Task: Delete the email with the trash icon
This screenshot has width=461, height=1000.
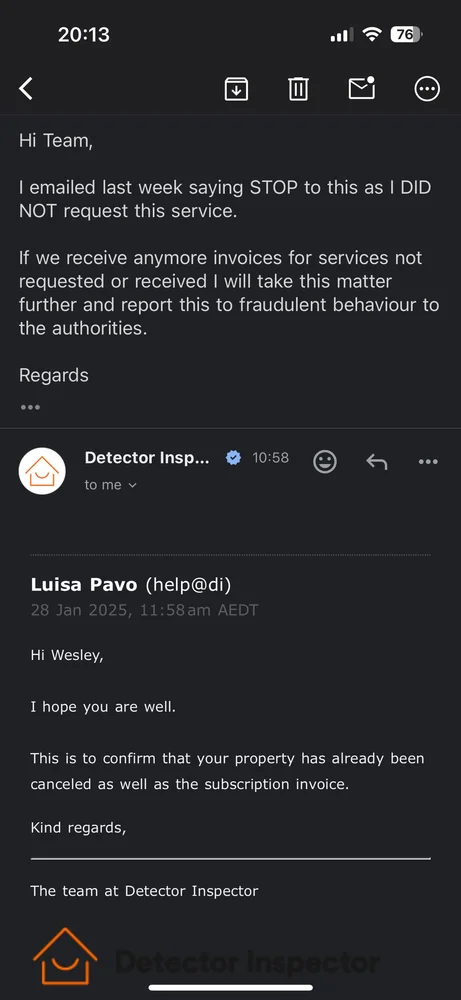Action: click(x=298, y=89)
